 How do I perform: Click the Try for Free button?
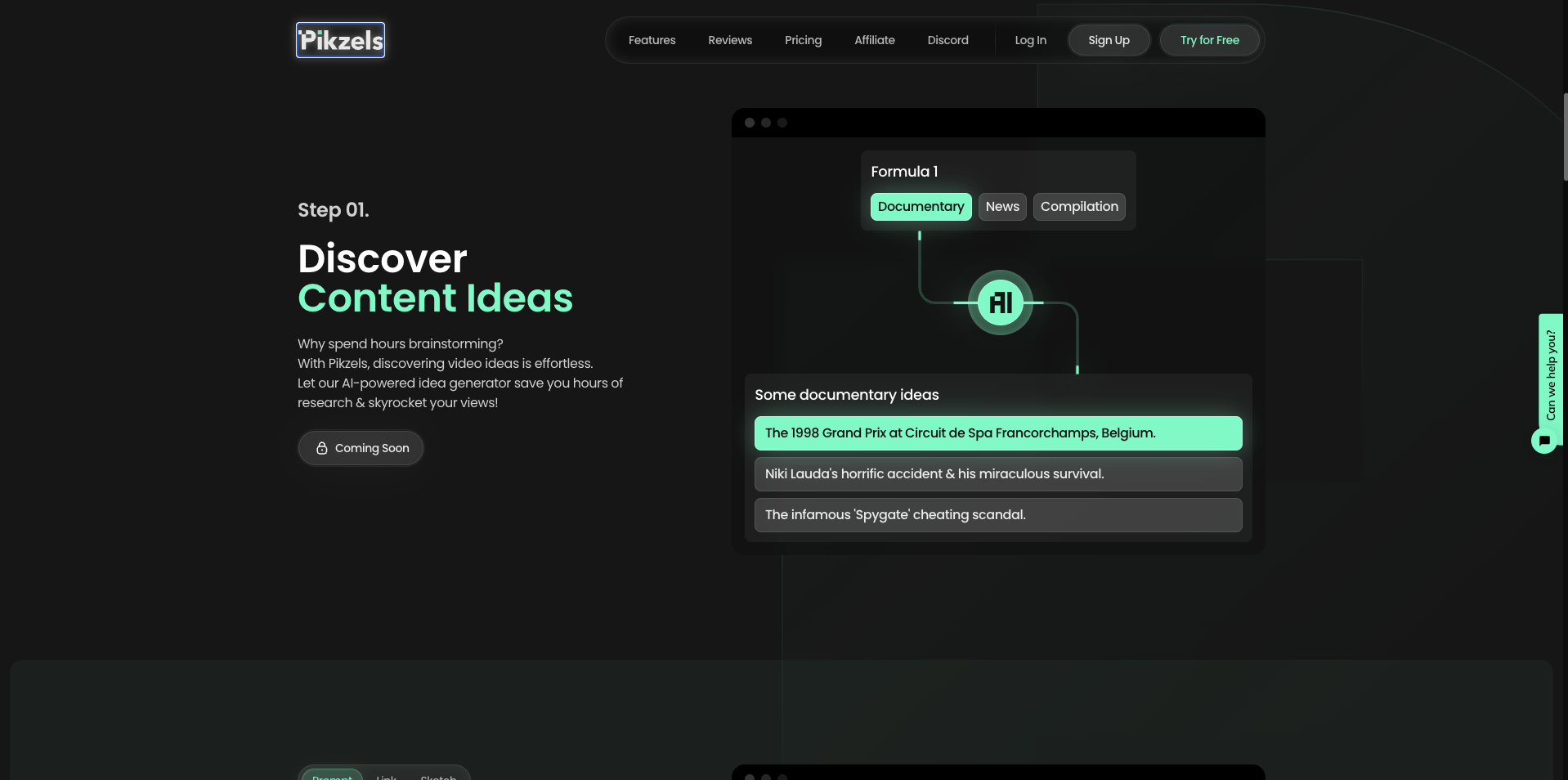coord(1209,40)
